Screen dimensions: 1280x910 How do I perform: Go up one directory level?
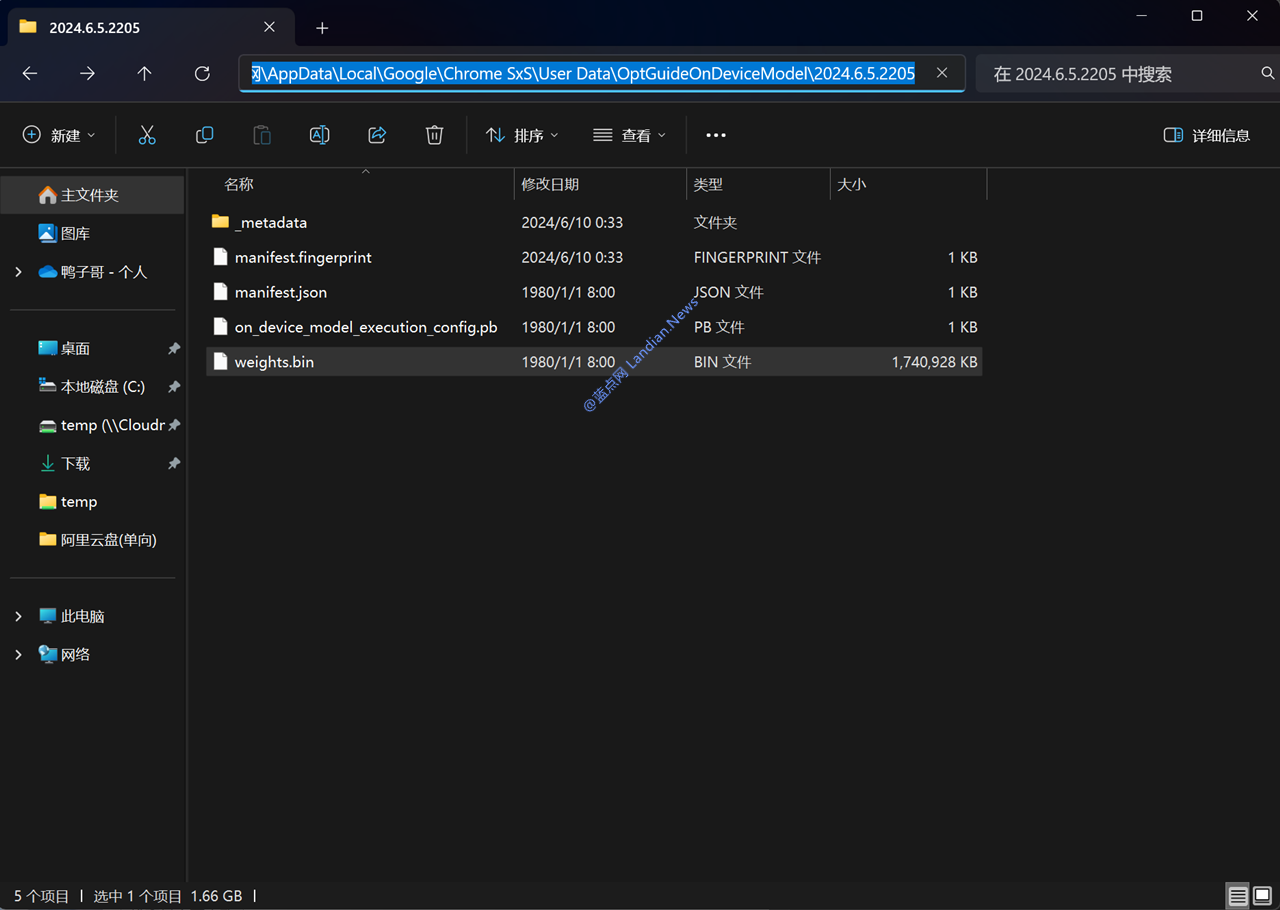click(144, 74)
